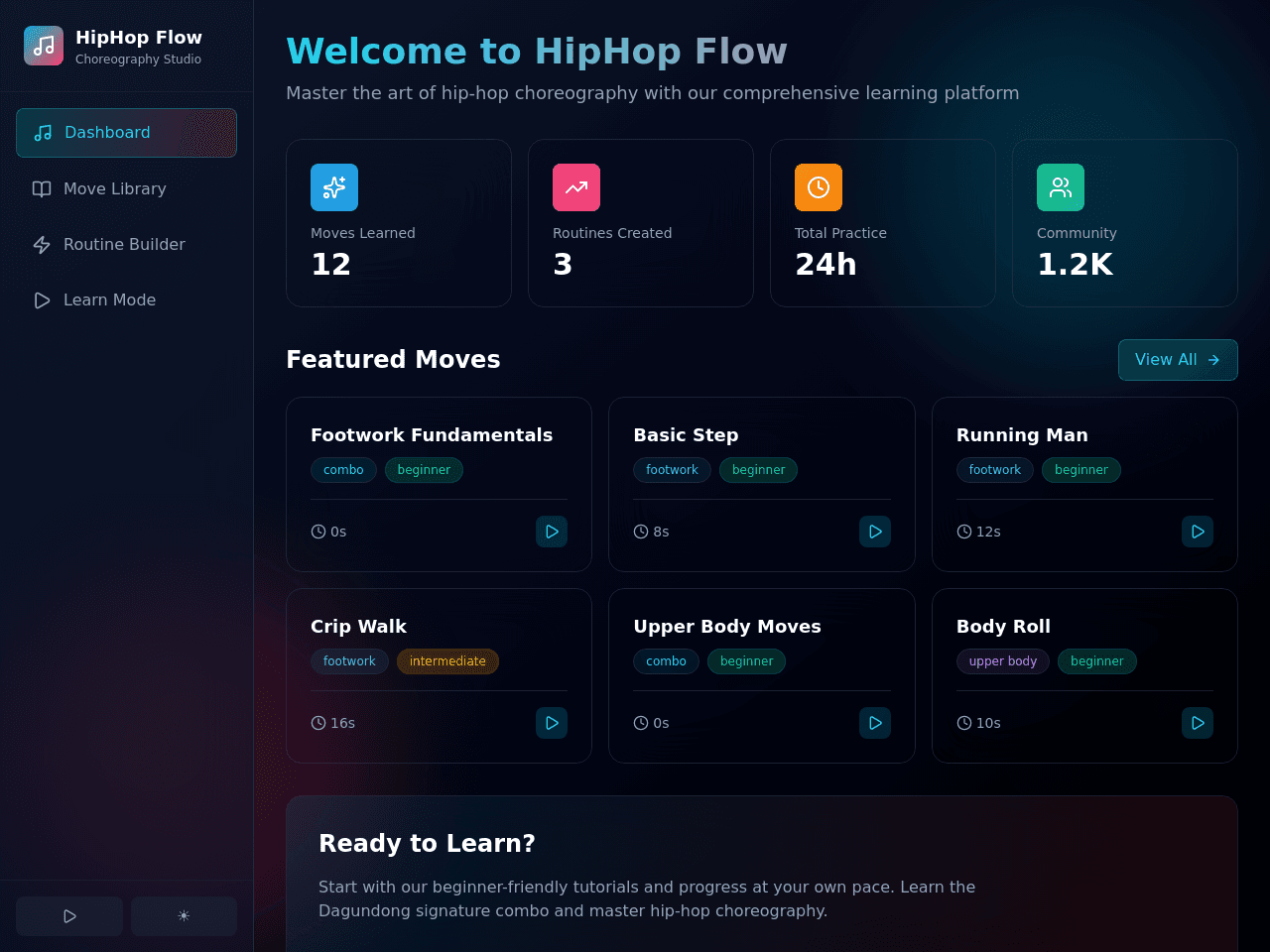Go to the Routine Builder page
This screenshot has width=1270, height=952.
[126, 244]
